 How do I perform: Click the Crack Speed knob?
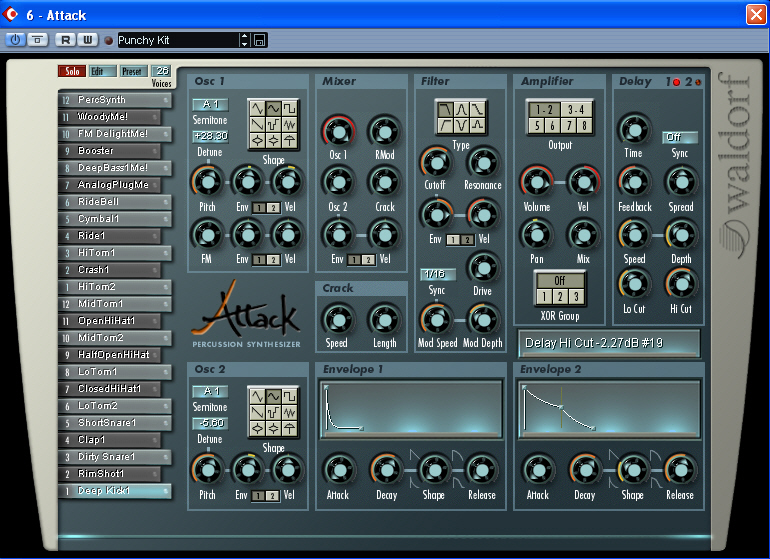pos(338,320)
